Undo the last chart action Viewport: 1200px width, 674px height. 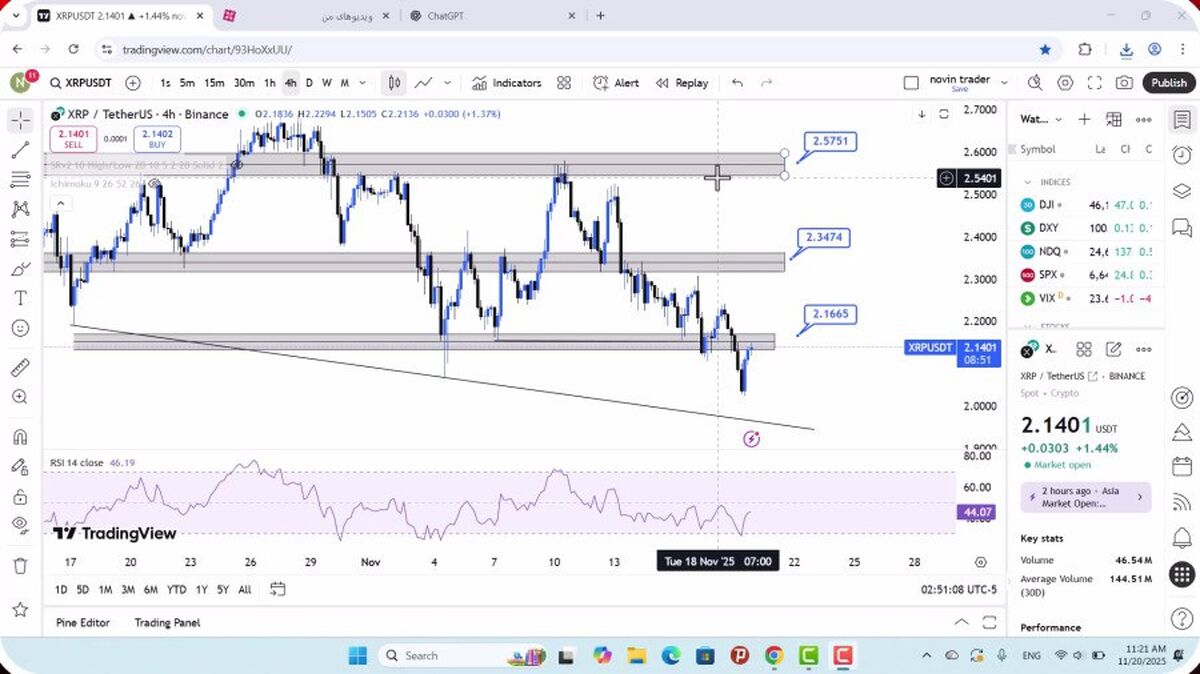(737, 83)
